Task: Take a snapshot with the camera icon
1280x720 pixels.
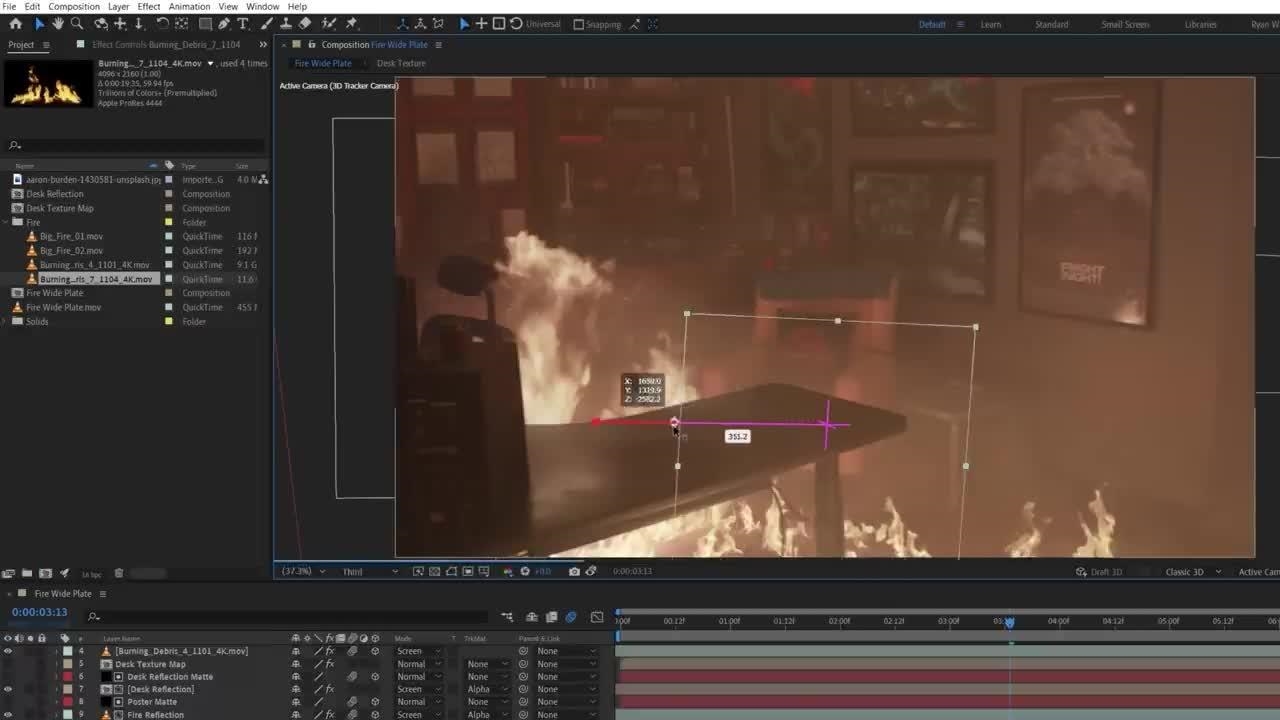Action: pyautogui.click(x=574, y=571)
